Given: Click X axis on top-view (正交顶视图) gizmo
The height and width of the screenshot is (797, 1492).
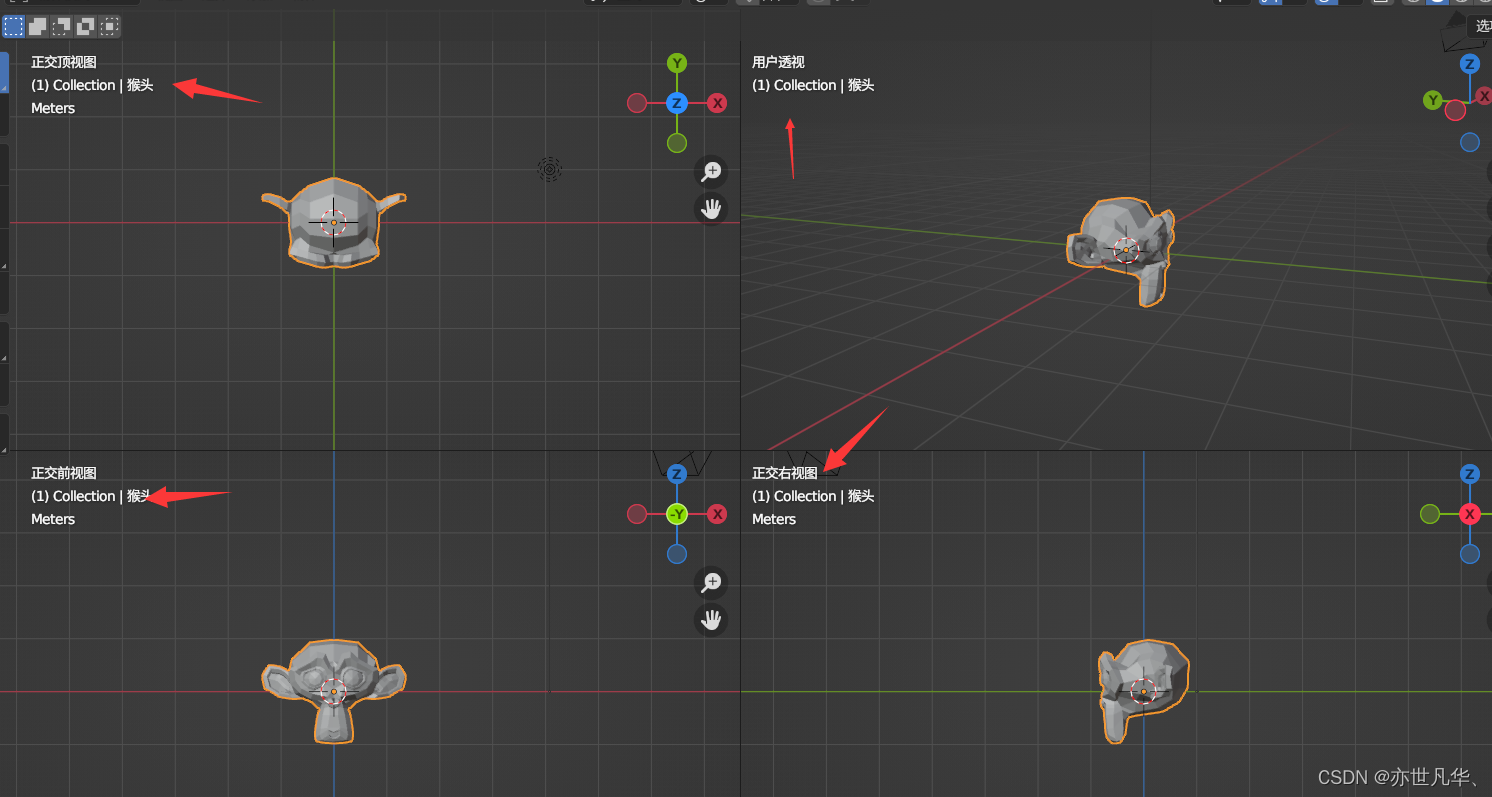Looking at the screenshot, I should [717, 103].
